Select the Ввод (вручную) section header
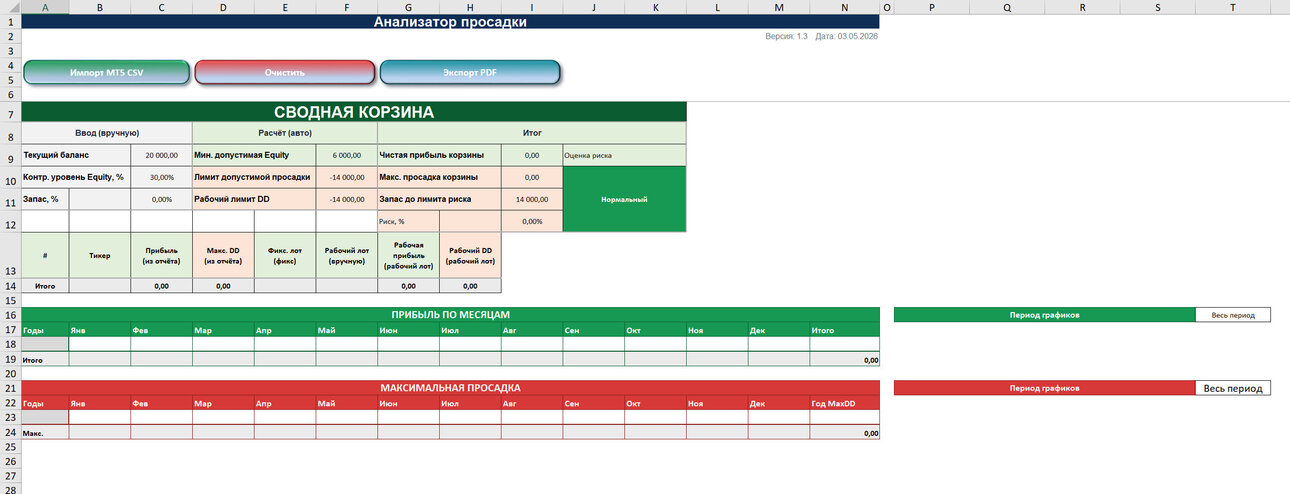This screenshot has height=494, width=1290. 106,133
